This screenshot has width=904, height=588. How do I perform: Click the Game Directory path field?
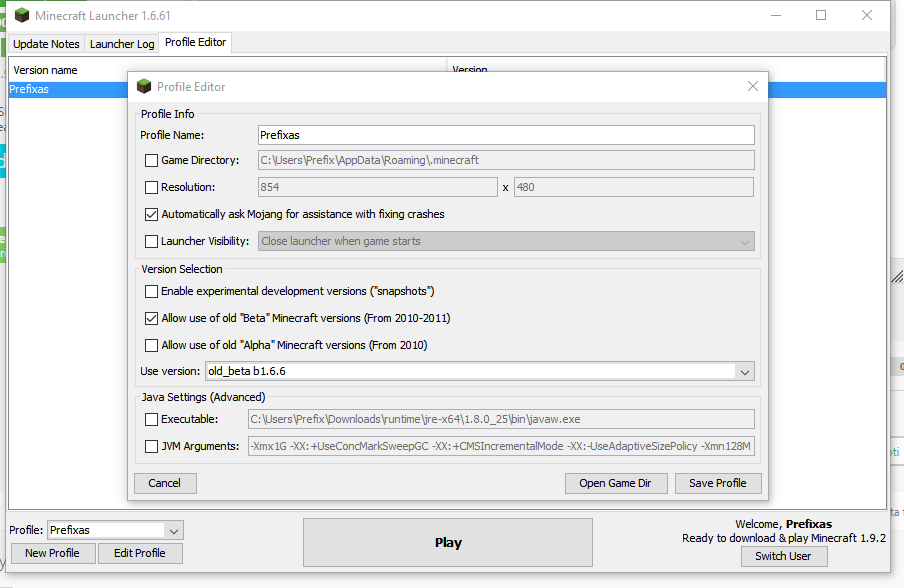[506, 160]
